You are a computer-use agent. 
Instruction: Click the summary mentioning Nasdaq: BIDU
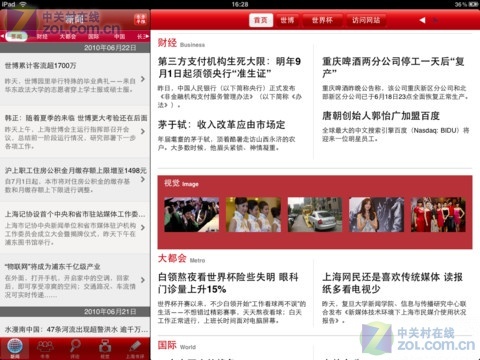click(396, 135)
